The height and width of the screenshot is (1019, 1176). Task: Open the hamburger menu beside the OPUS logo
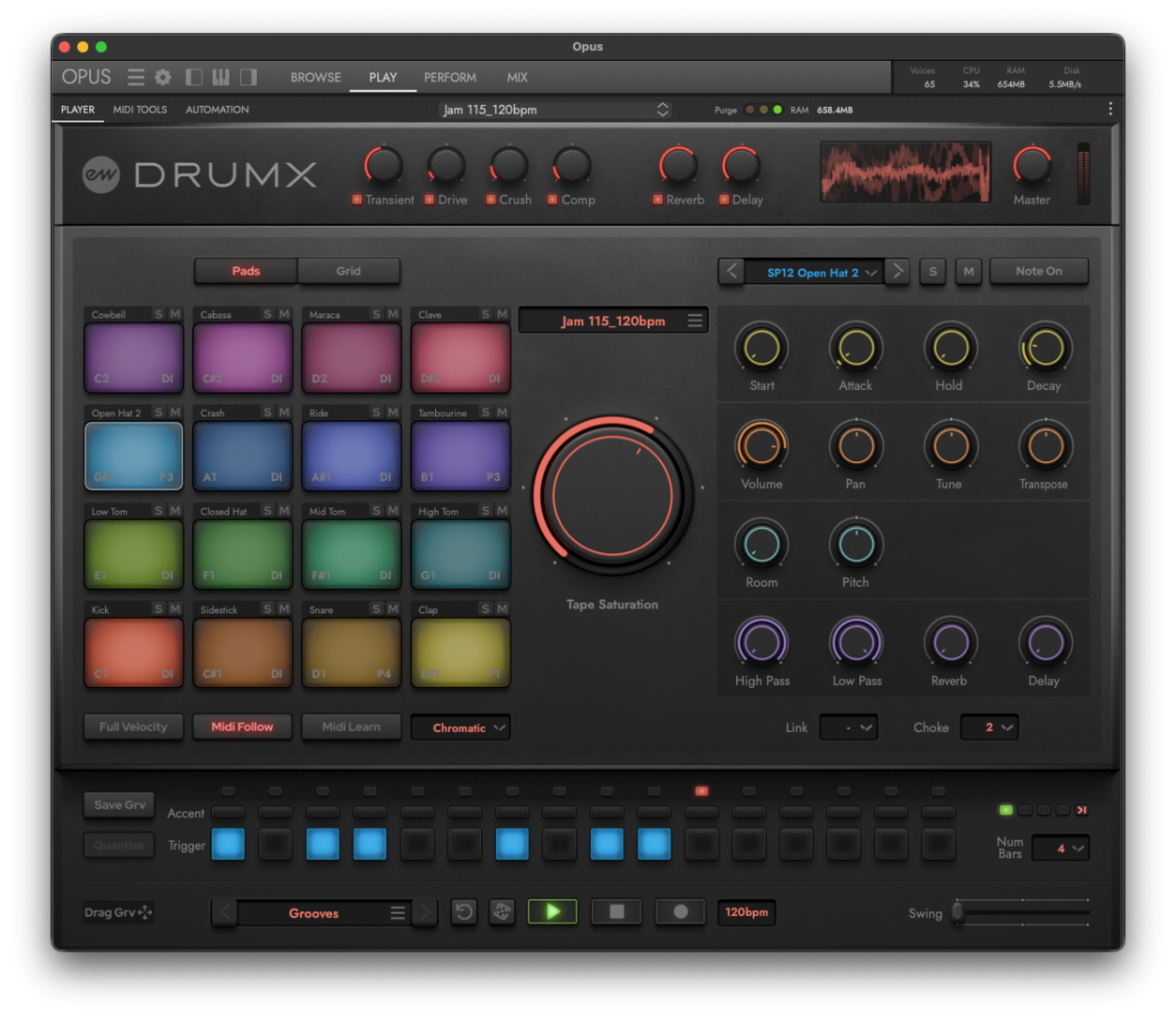(x=135, y=76)
